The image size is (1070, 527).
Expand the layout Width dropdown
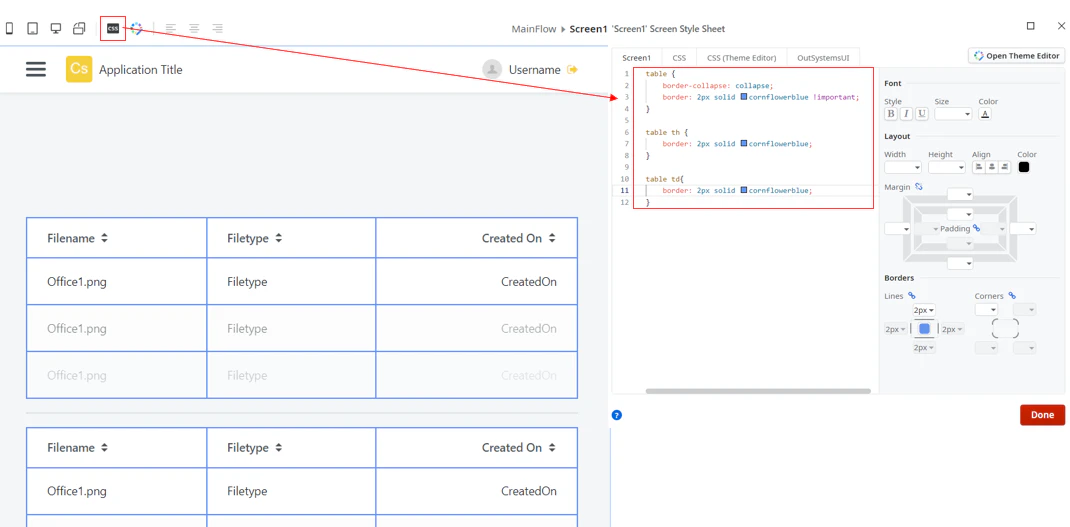click(x=903, y=167)
